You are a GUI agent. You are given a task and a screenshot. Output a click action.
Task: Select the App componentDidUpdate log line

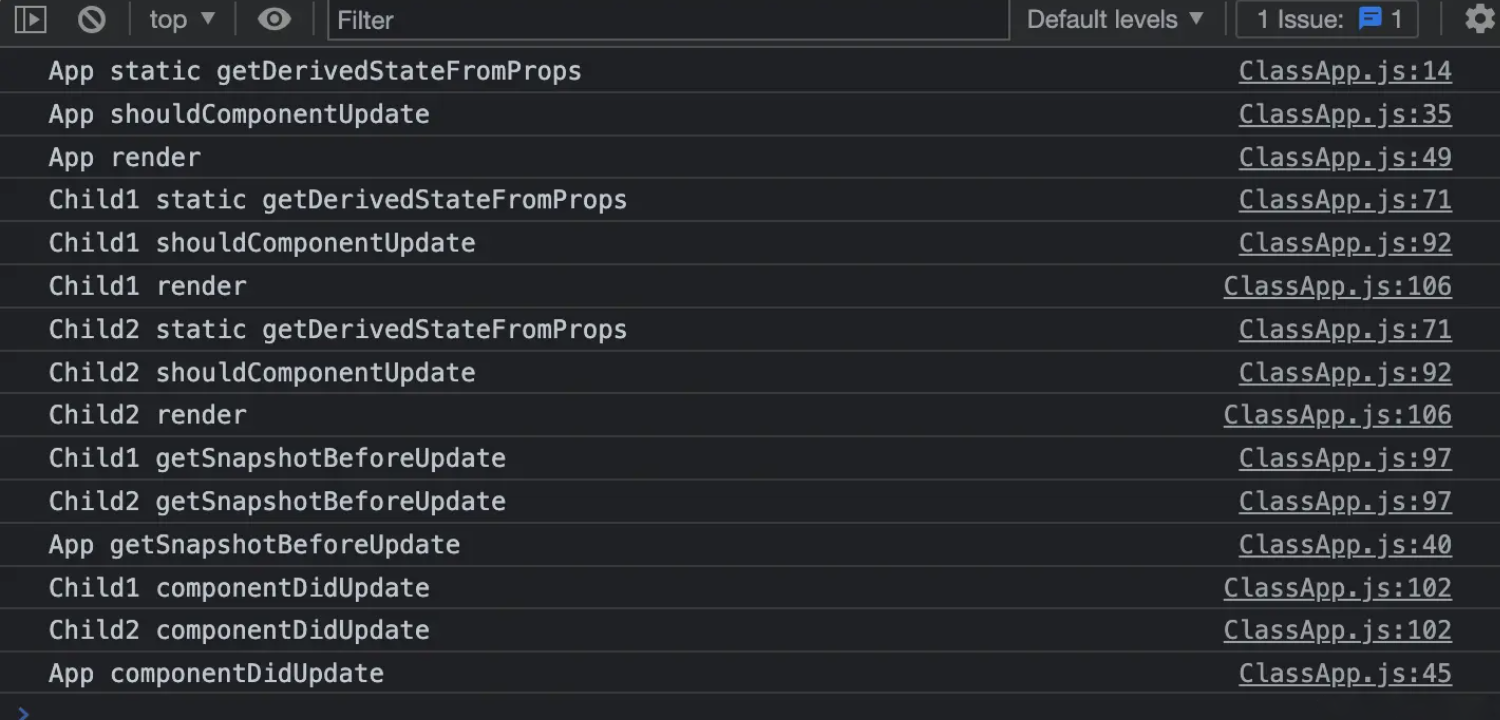216,673
